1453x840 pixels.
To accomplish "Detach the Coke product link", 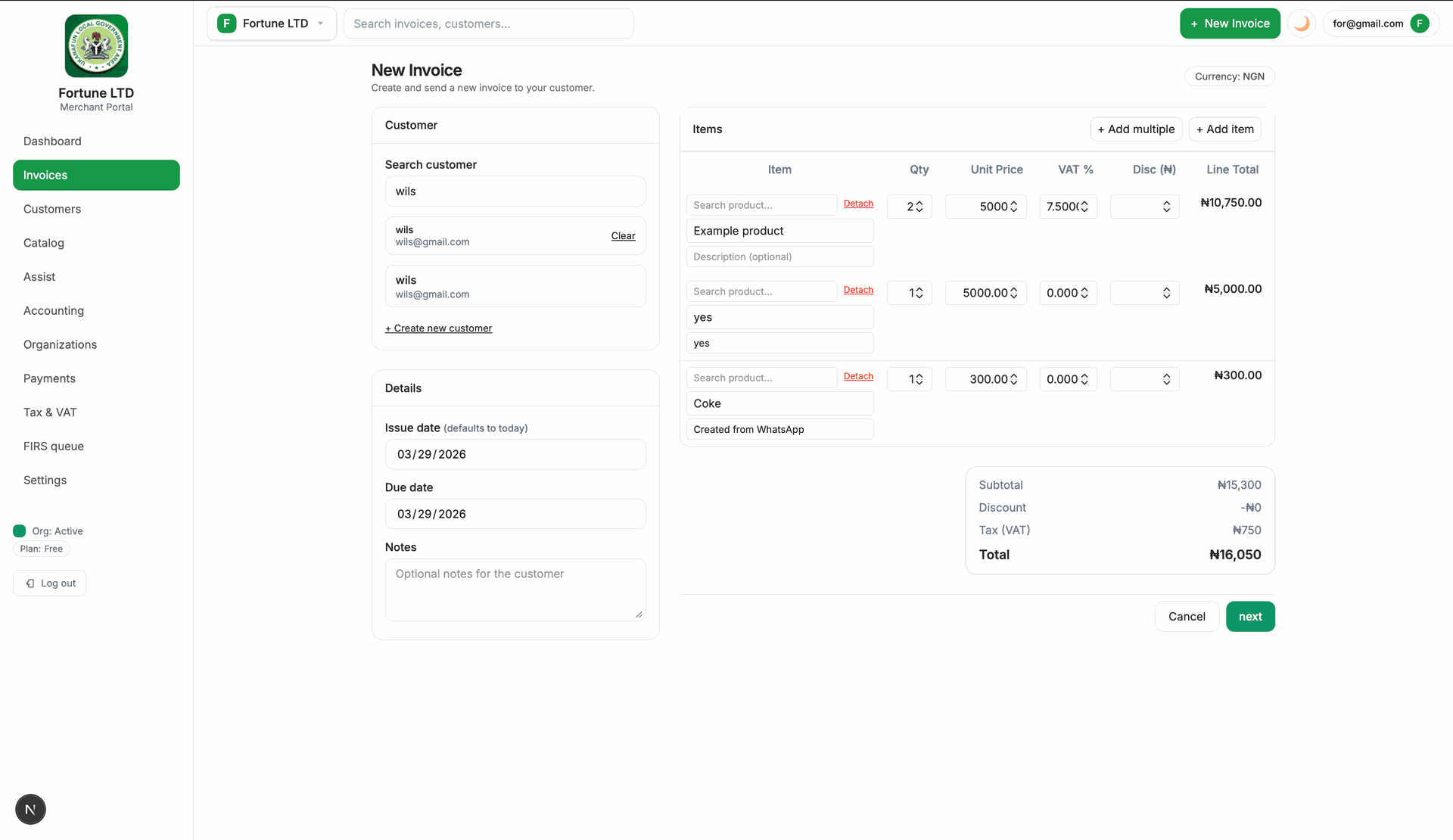I will pos(858,376).
